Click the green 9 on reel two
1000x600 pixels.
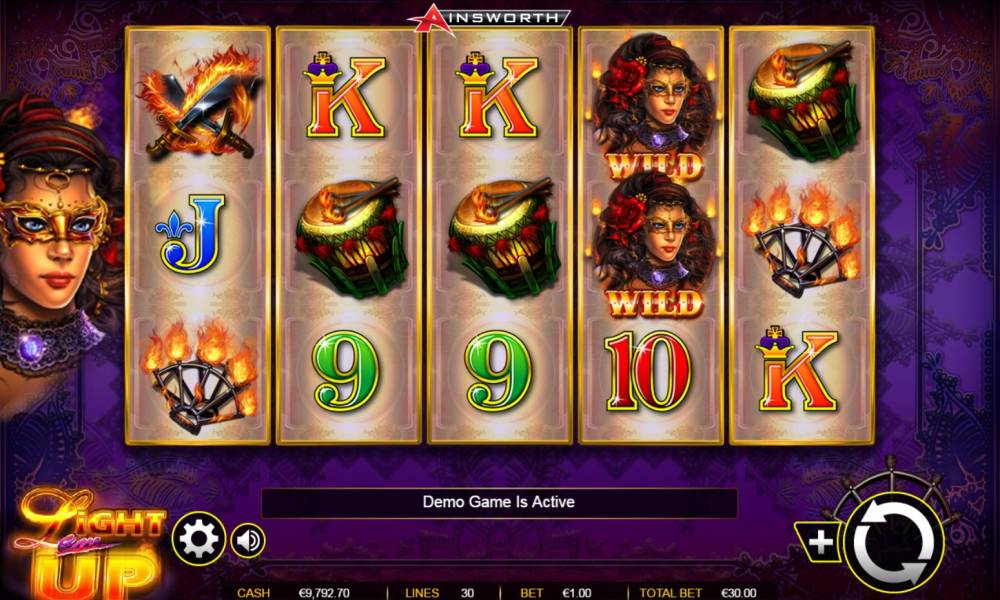(x=345, y=370)
